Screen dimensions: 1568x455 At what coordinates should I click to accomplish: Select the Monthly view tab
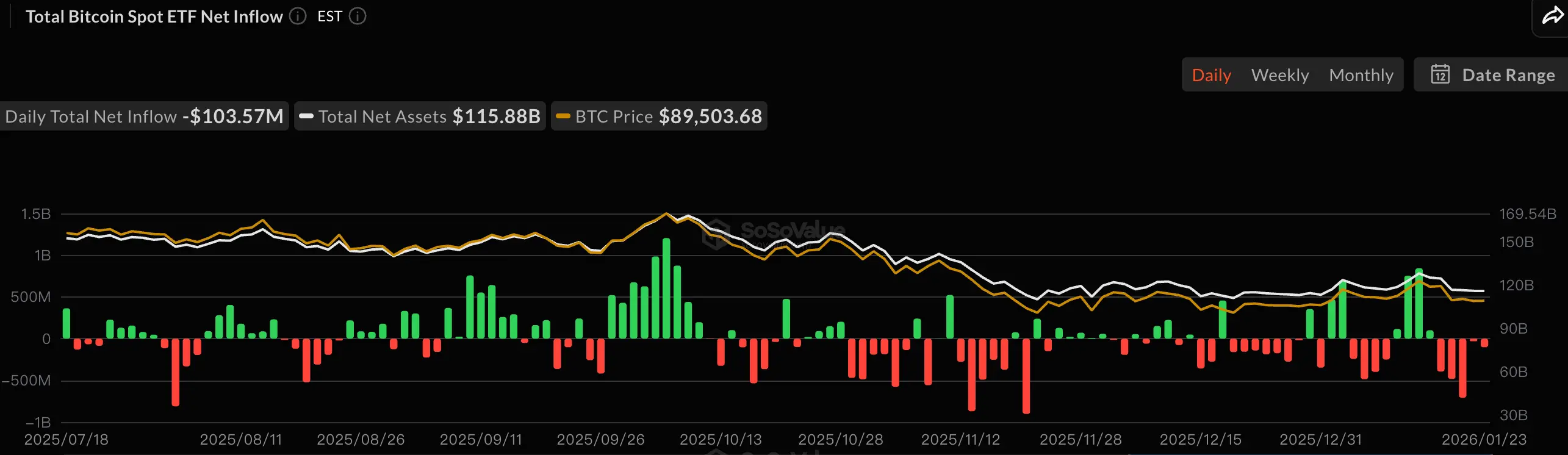click(1361, 75)
